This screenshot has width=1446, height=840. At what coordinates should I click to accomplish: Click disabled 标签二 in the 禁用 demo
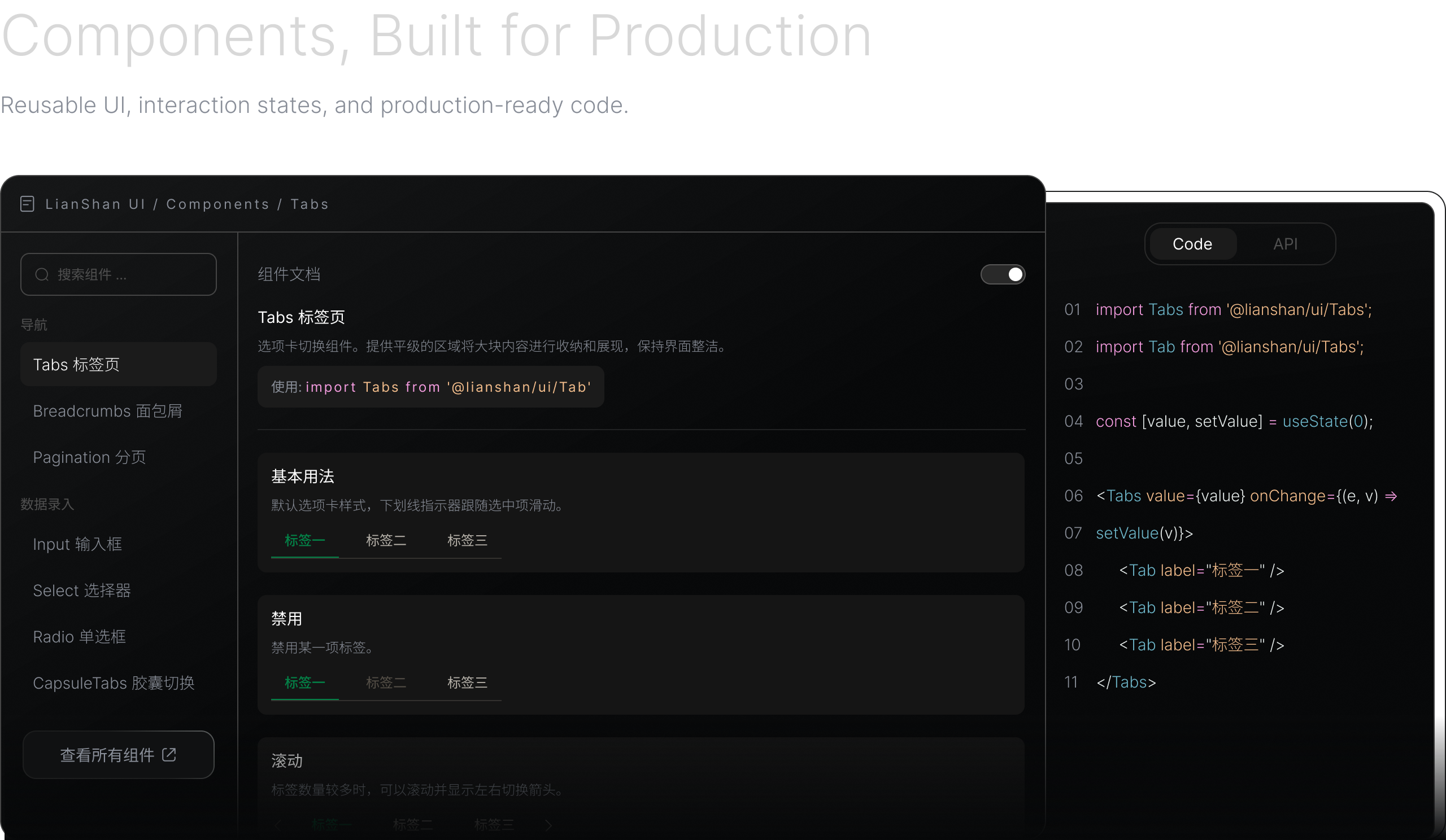(386, 683)
